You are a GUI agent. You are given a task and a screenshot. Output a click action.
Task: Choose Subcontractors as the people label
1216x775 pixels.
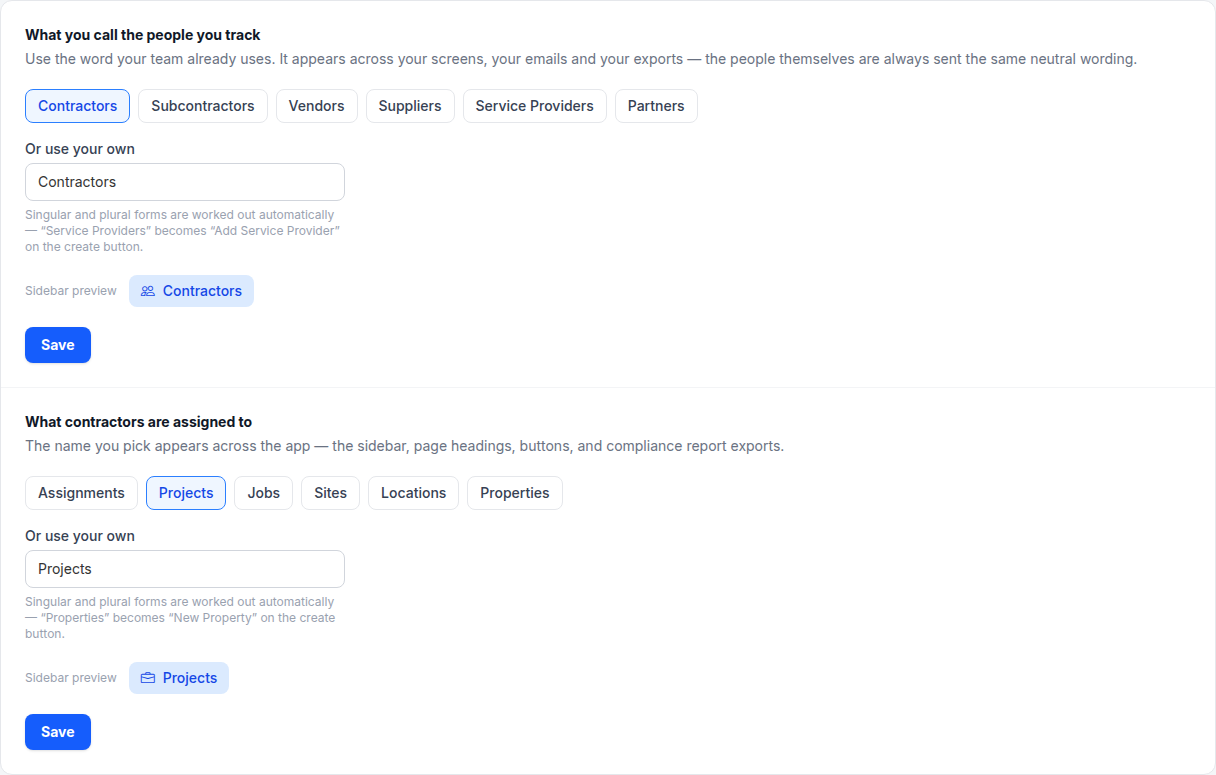(203, 106)
